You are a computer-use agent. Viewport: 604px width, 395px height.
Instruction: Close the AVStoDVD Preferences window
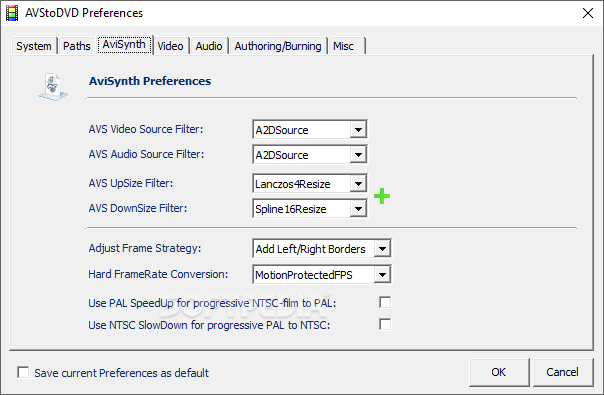point(588,13)
